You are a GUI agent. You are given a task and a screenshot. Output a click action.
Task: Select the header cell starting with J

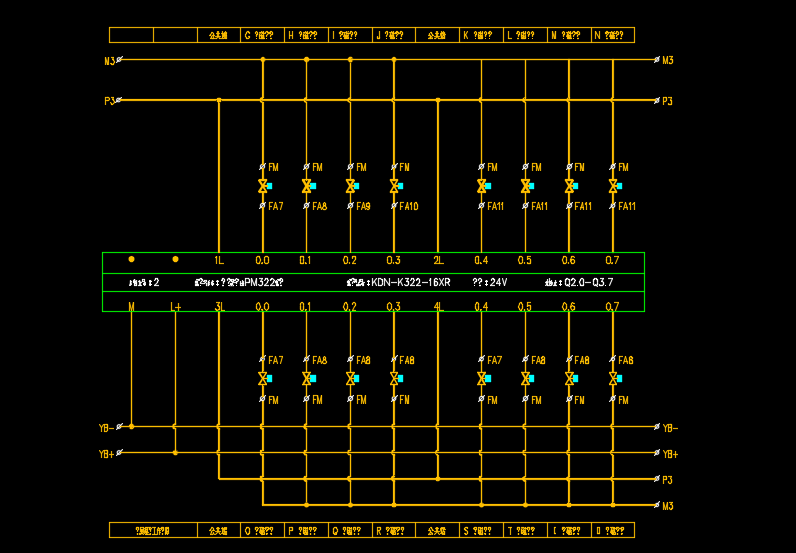pos(393,35)
